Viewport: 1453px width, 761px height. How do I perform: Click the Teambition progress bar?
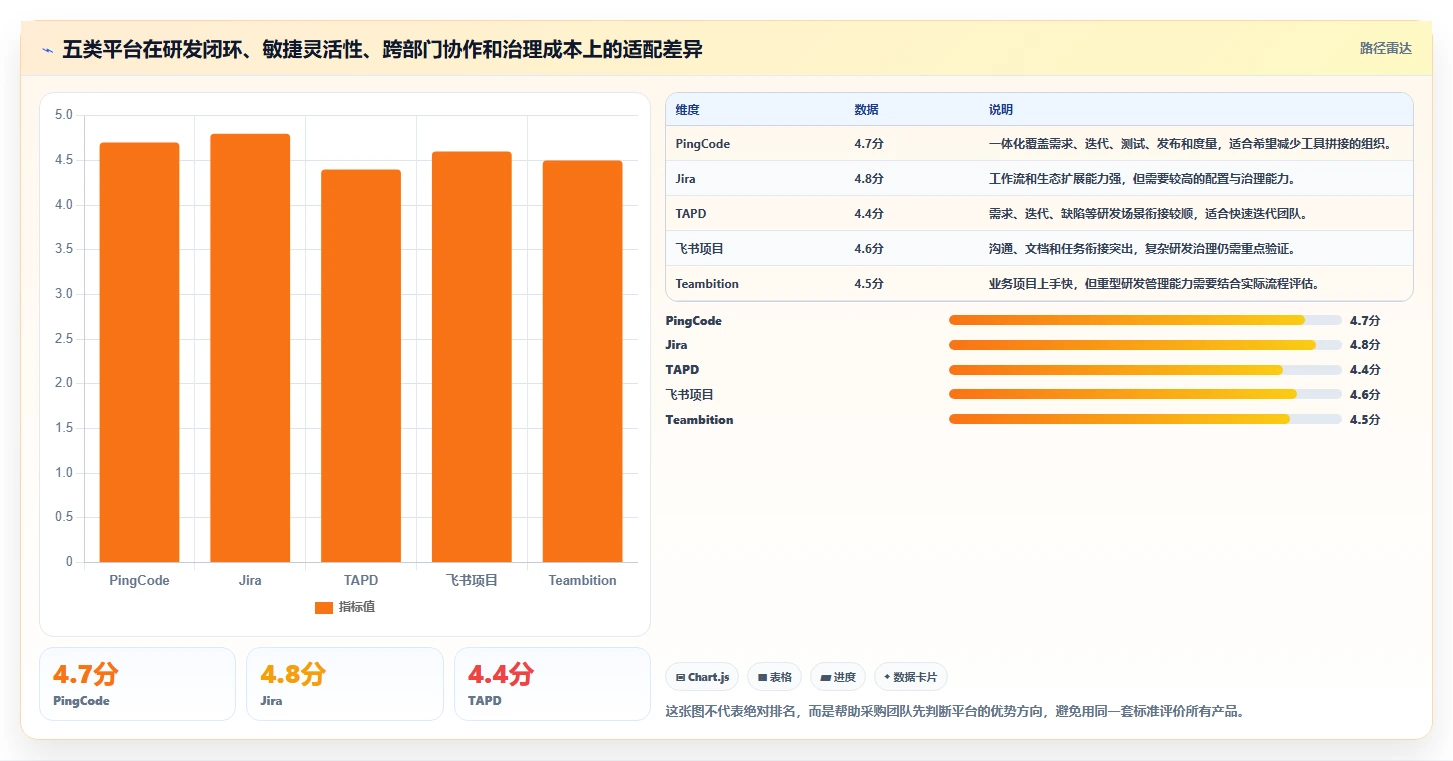pos(1145,420)
